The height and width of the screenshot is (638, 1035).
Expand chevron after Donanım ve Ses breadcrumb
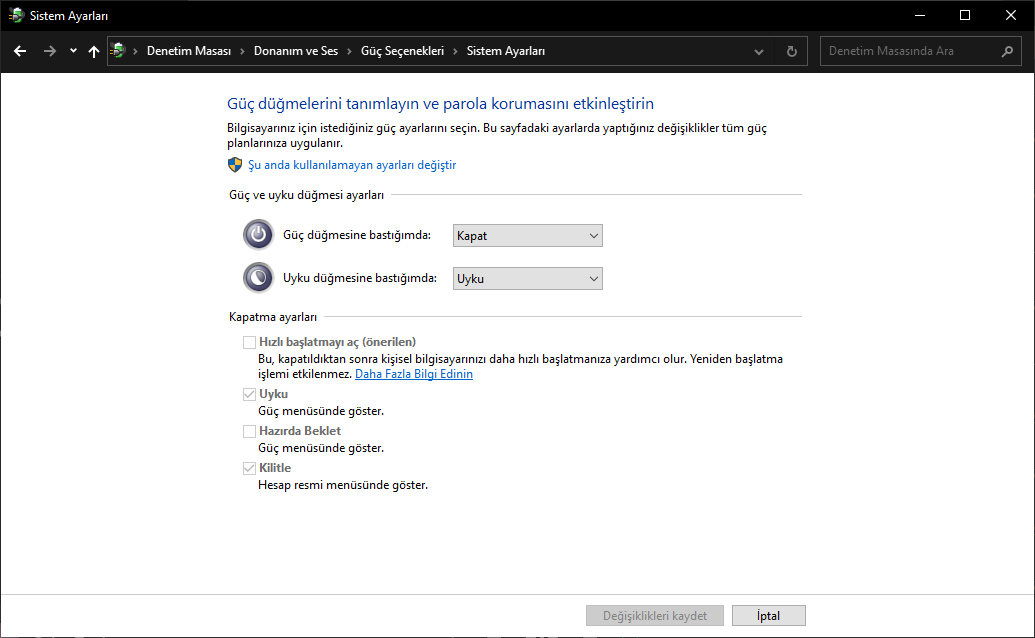[349, 51]
